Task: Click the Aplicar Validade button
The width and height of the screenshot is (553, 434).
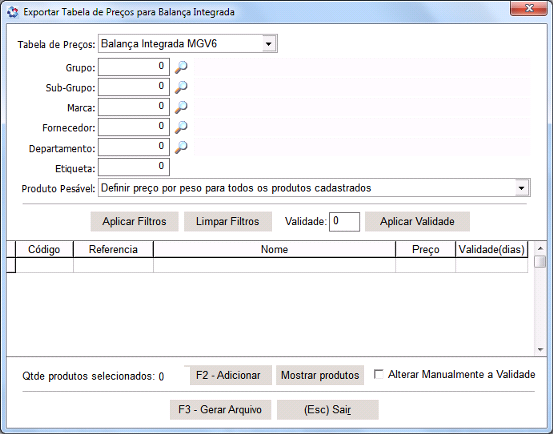Action: [417, 221]
